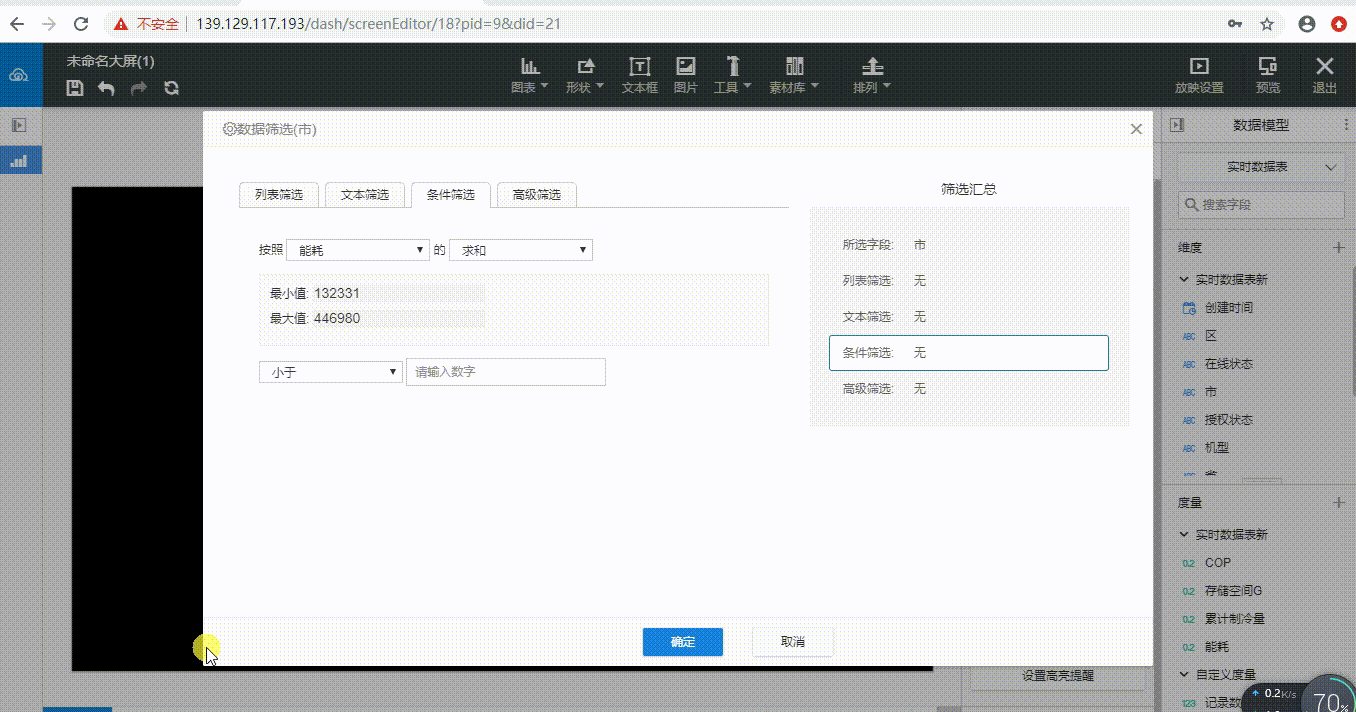
Task: Reload the browser page
Action: [81, 24]
